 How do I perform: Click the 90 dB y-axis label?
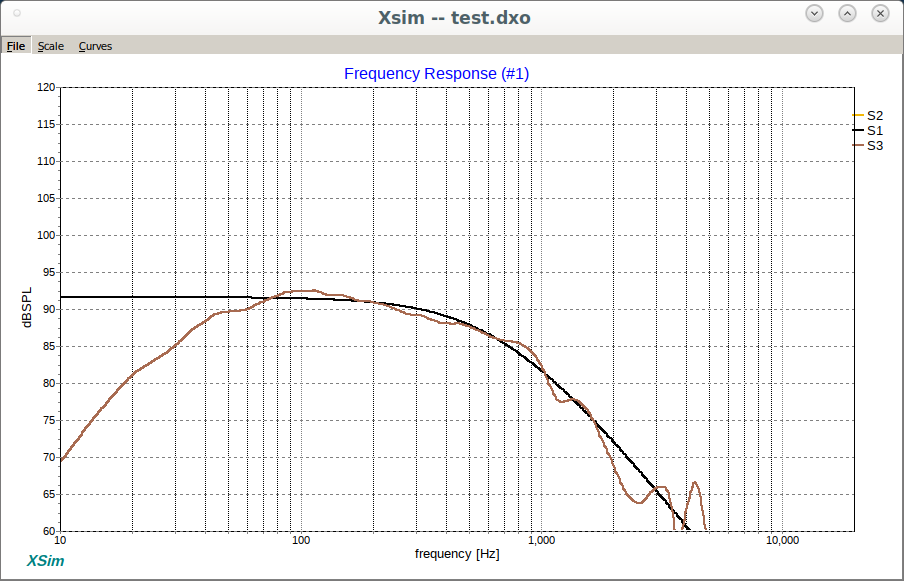tap(48, 310)
